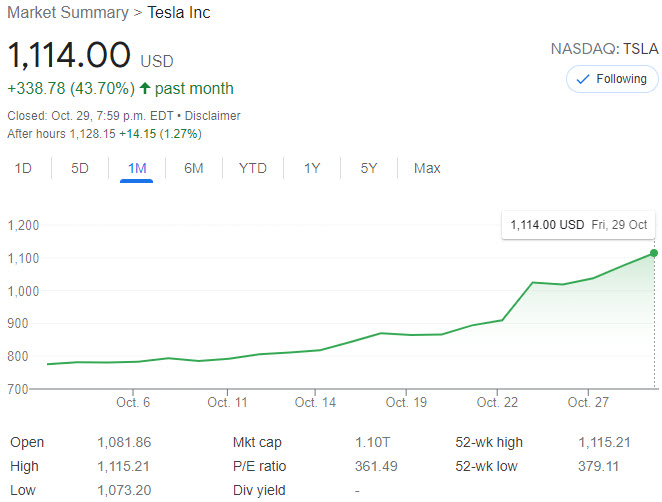
Task: Click the +338.78 (43.70%) change text
Action: click(71, 88)
